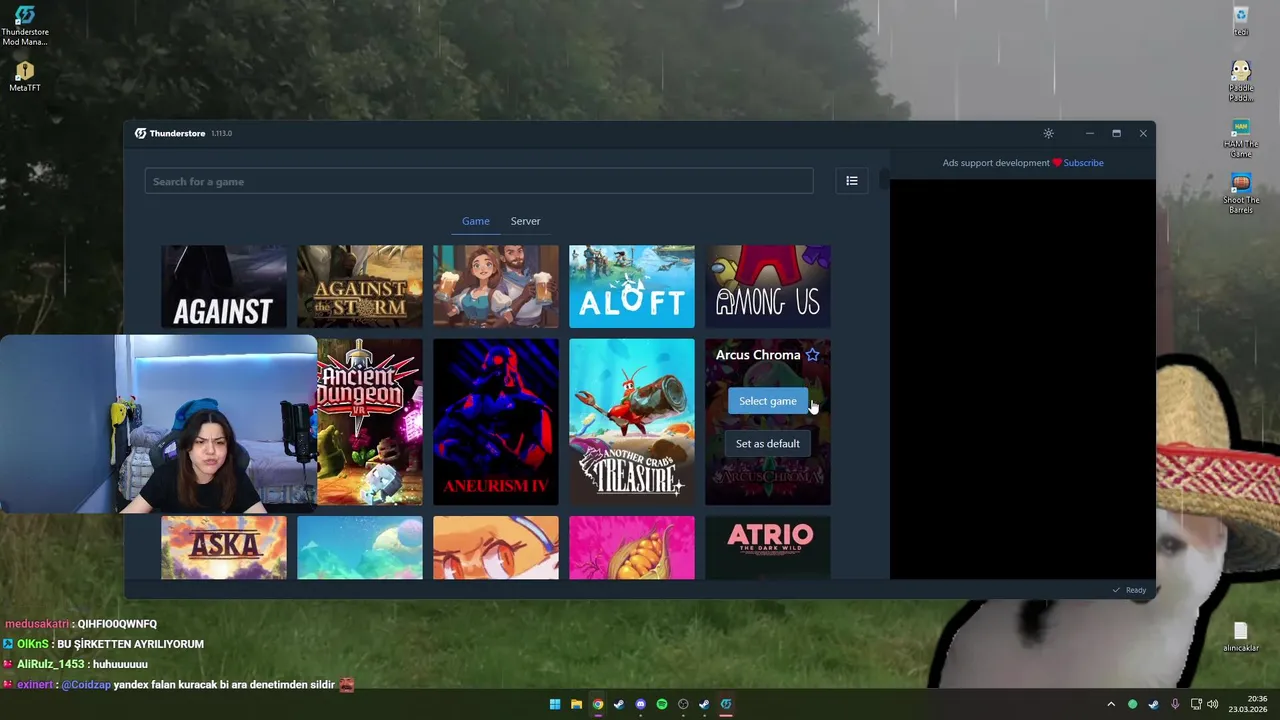Open volume control from the system tray

[1212, 704]
